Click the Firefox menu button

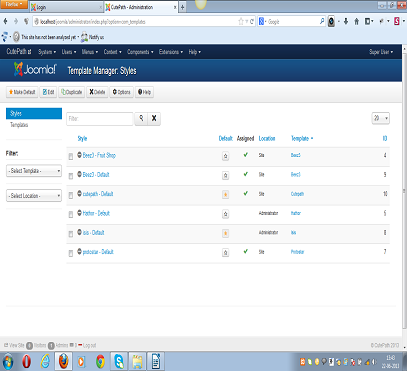pos(14,4)
